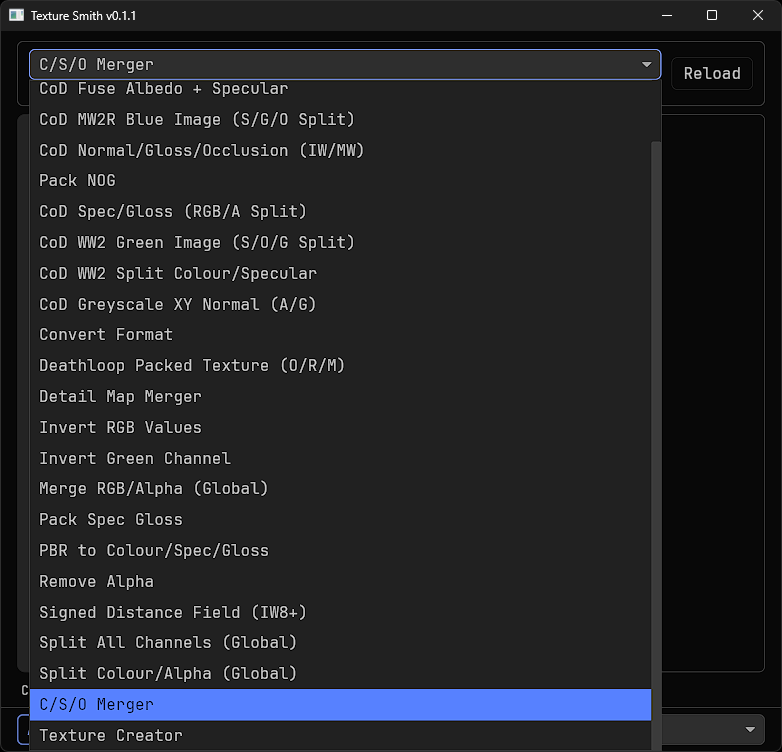Screen dimensions: 782x752
Task: Choose Split Colour/Alpha (Global)
Action: [x=341, y=674]
